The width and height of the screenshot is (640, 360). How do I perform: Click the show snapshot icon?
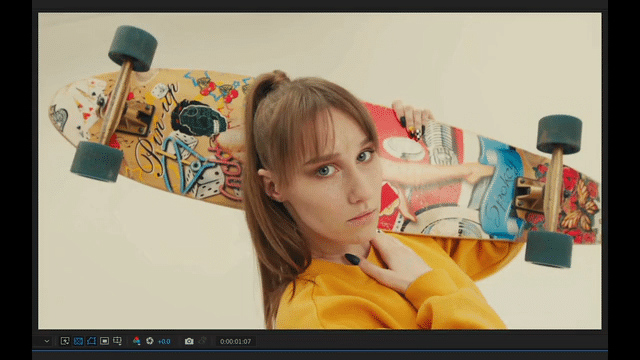point(202,341)
